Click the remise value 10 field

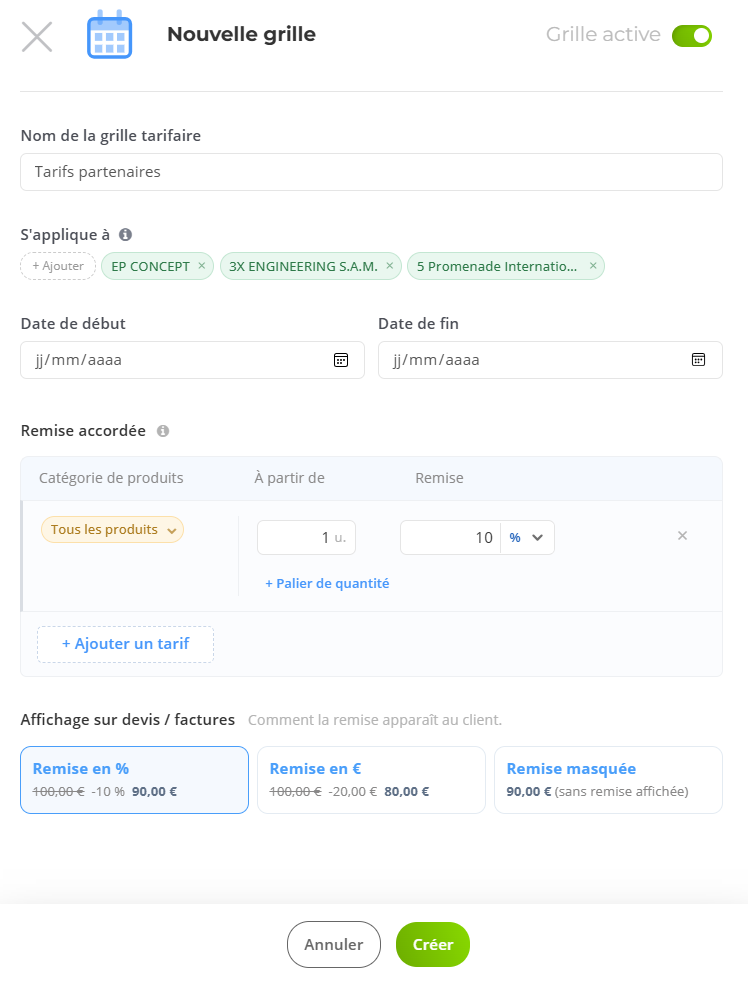tap(450, 537)
